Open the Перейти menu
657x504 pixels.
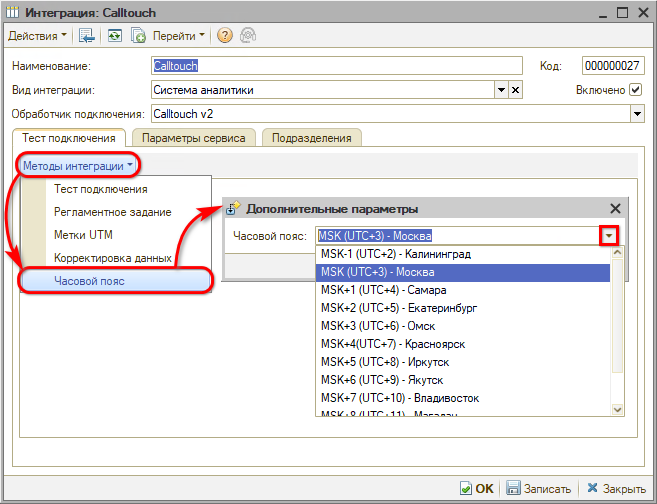pos(178,36)
